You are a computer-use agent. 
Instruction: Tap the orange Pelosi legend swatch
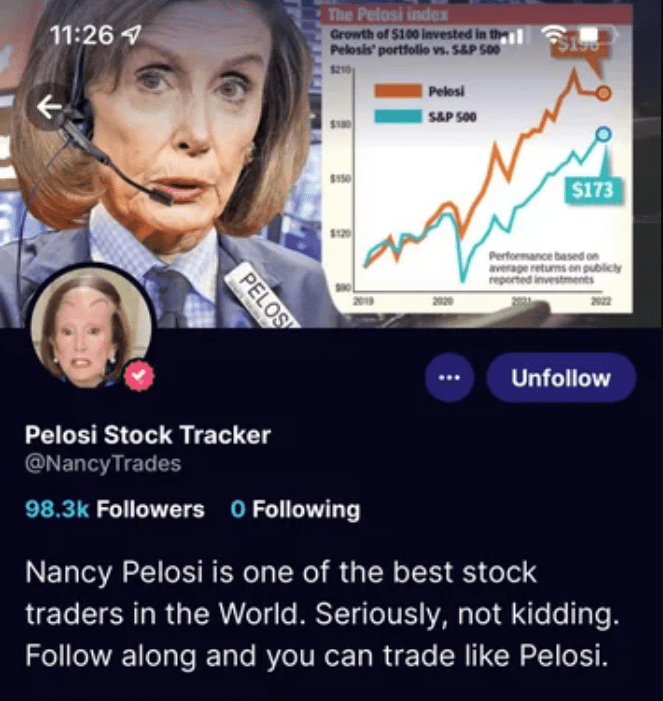pos(398,91)
